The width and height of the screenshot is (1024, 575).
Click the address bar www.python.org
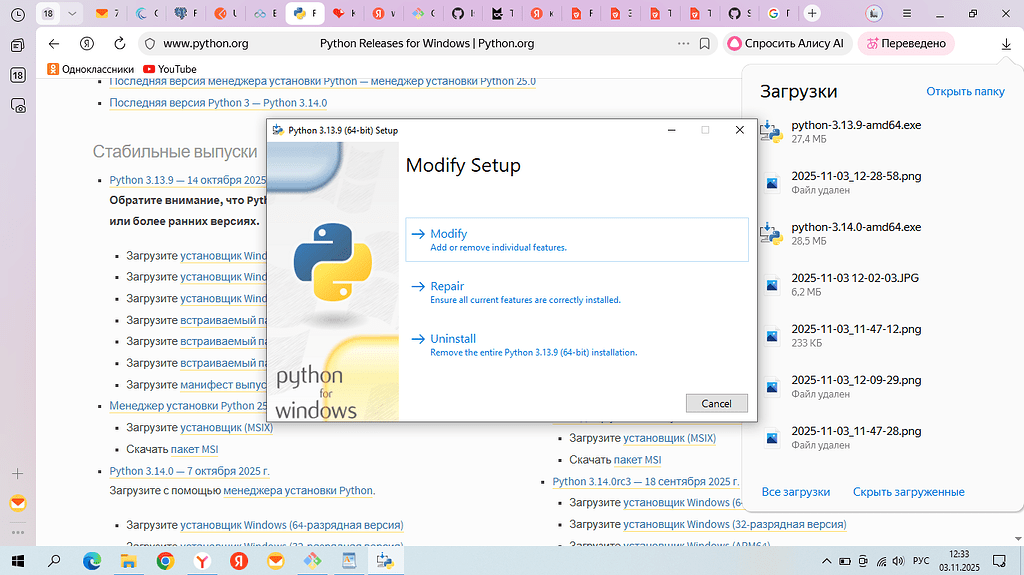205,44
